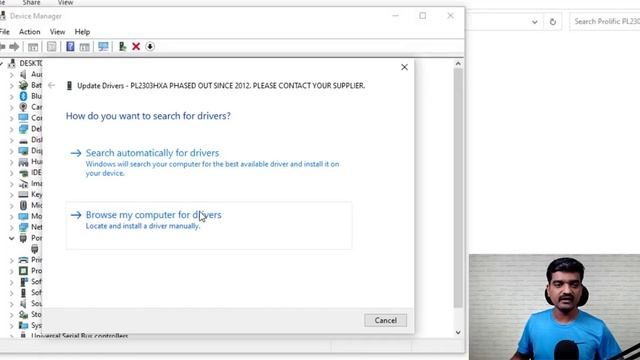Click the Network adapters icon
Image resolution: width=640 pixels, height=360 pixels.
[x=23, y=227]
